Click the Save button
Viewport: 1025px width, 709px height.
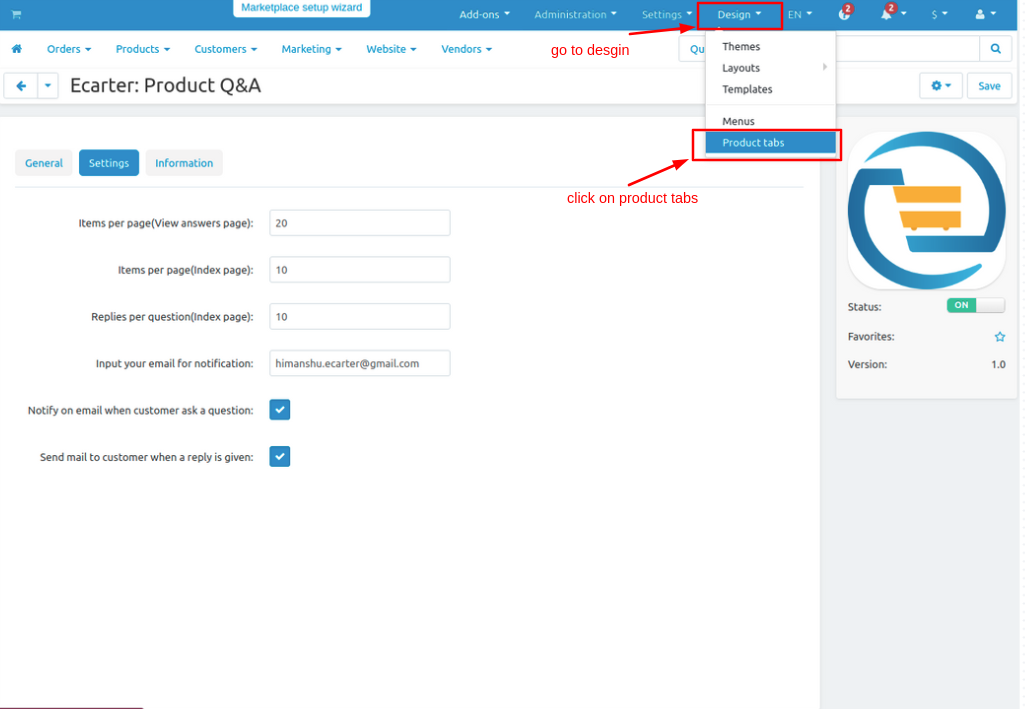click(x=989, y=86)
